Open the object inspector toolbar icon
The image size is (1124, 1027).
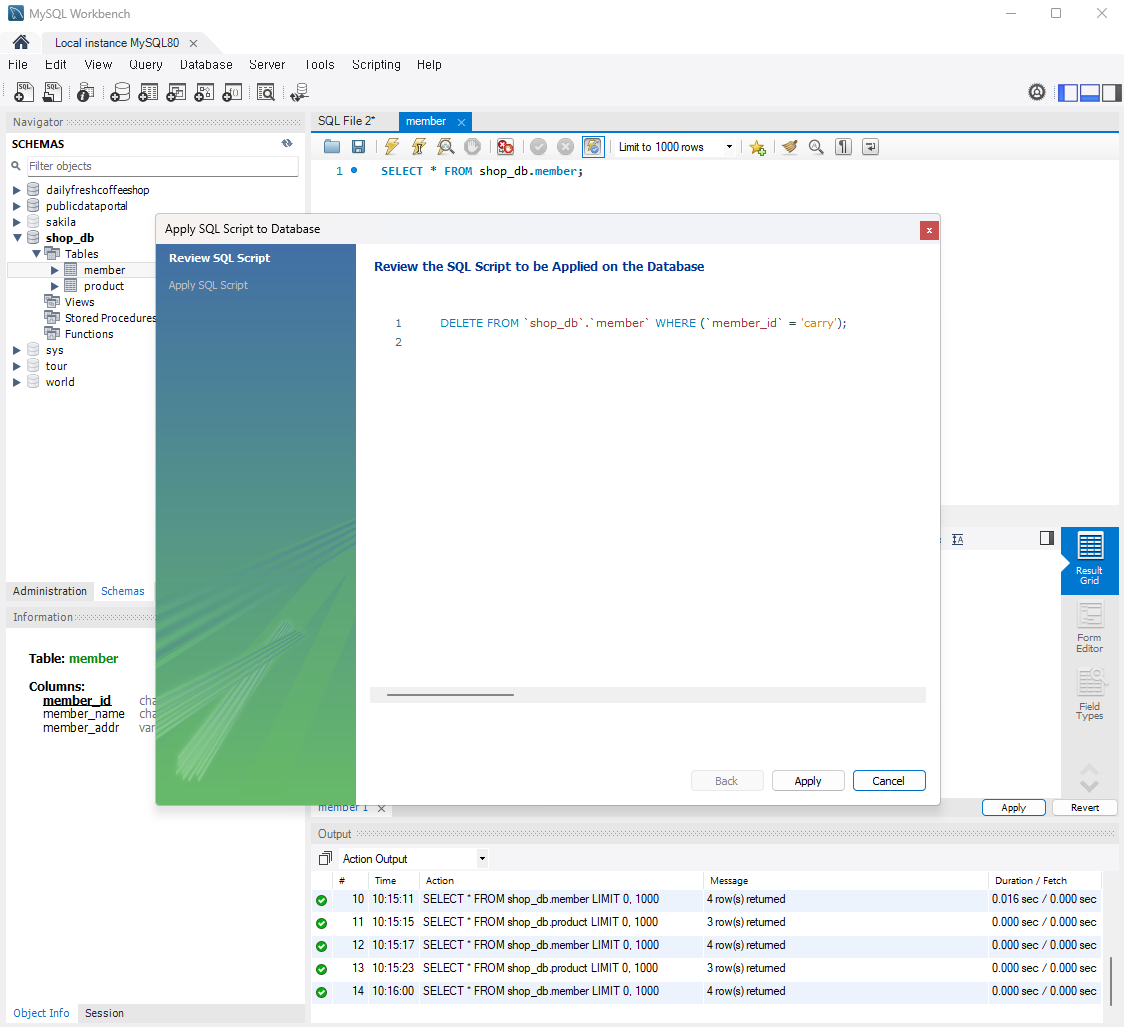pyautogui.click(x=85, y=92)
